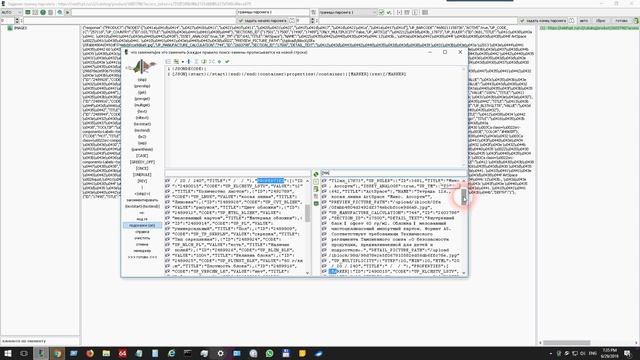The height and width of the screenshot is (360, 640).
Task: Click the bottom green icon between the result panes
Action: click(316, 203)
